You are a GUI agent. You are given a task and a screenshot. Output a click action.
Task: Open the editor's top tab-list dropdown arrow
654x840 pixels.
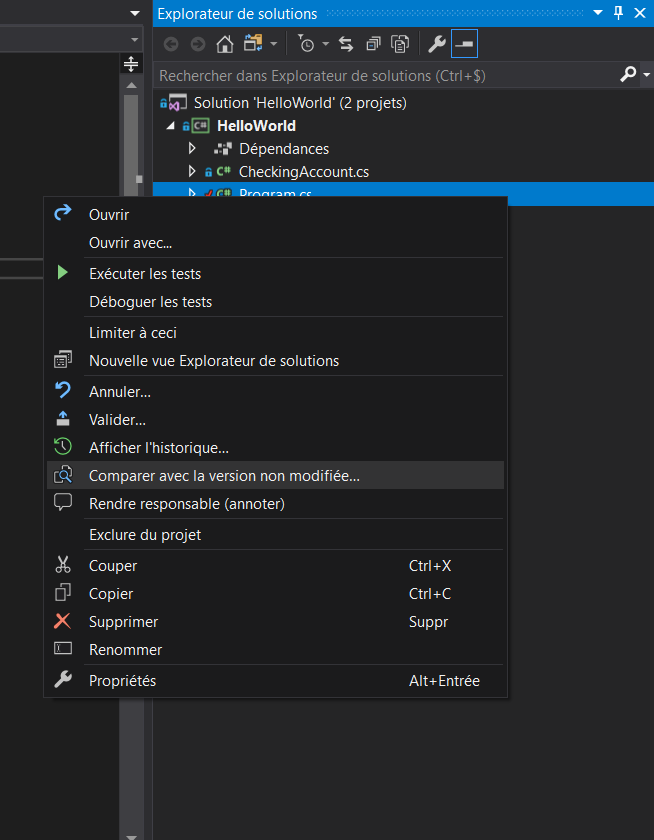(x=135, y=13)
